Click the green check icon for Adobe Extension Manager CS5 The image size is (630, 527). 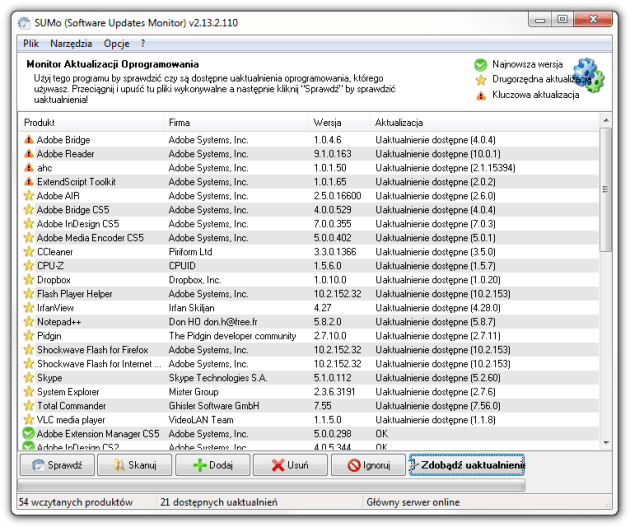point(29,434)
